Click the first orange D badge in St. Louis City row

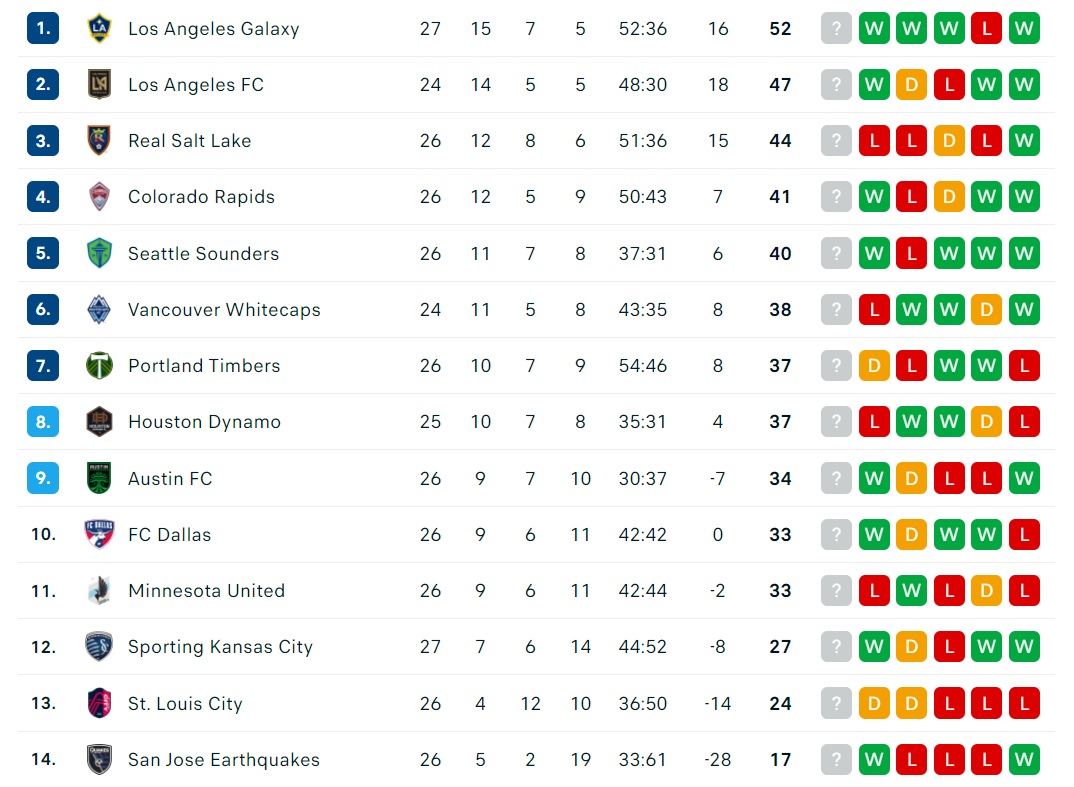tap(874, 703)
